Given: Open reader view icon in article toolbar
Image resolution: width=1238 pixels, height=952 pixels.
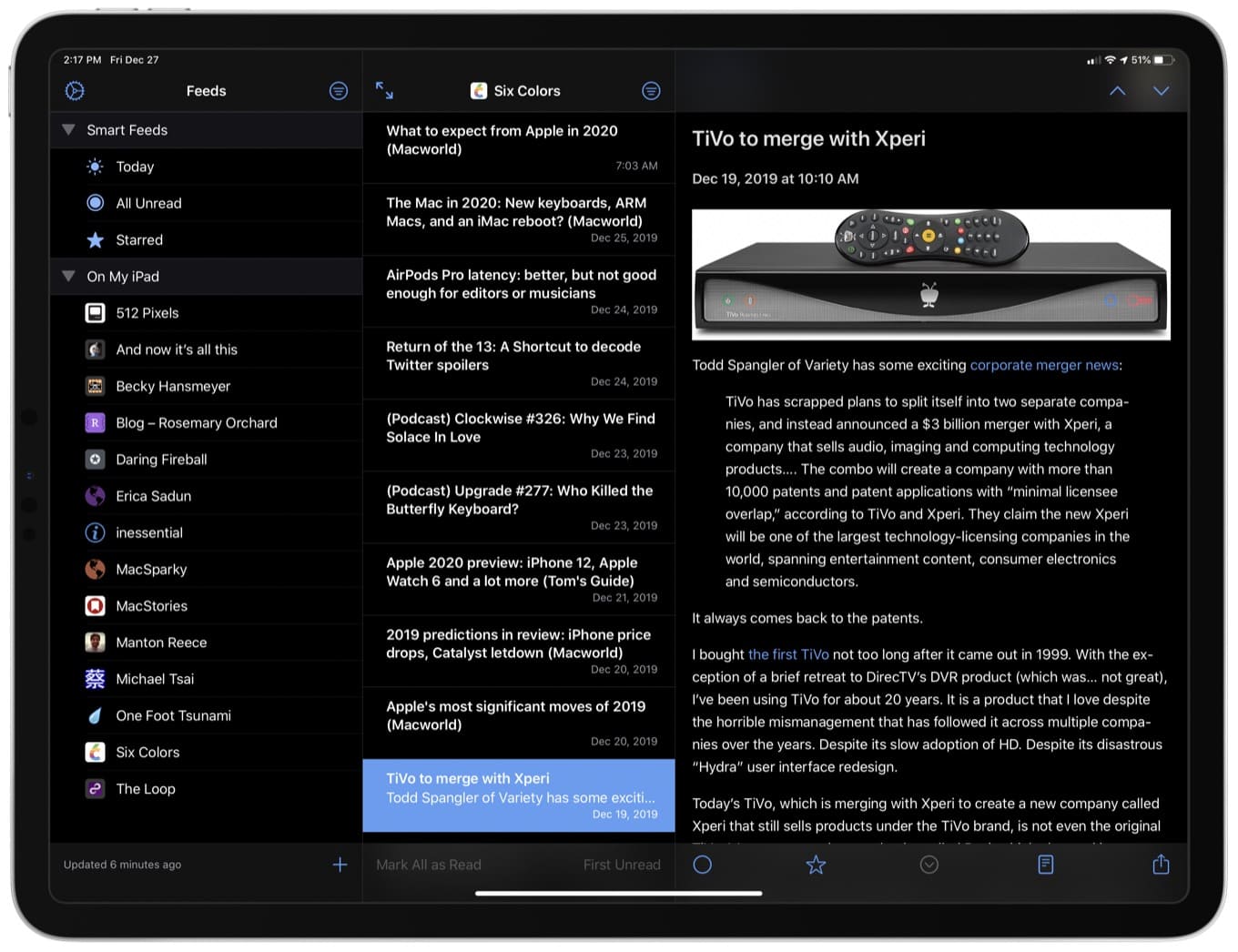Looking at the screenshot, I should (1046, 865).
